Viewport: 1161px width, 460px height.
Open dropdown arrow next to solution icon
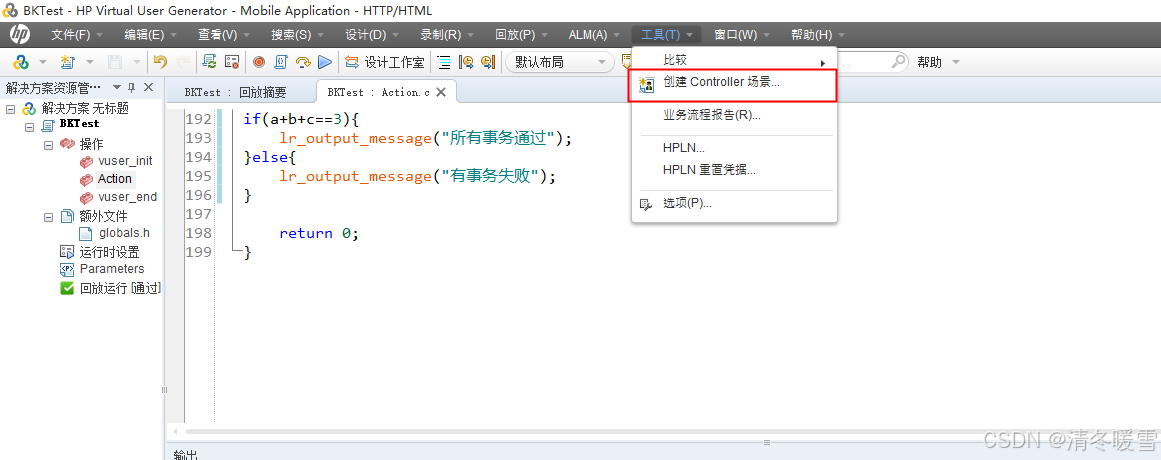pyautogui.click(x=42, y=62)
